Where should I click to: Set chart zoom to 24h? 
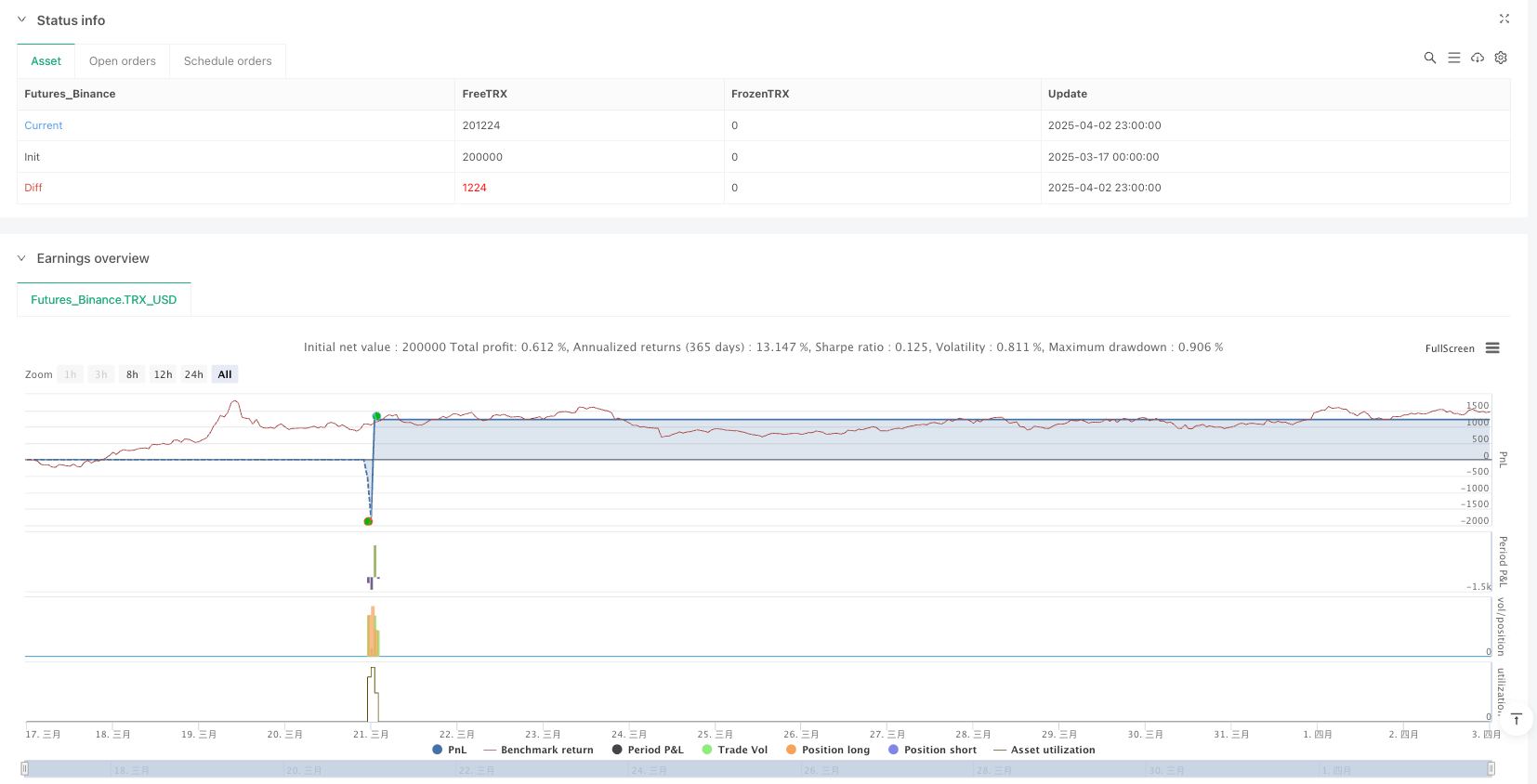pos(193,374)
